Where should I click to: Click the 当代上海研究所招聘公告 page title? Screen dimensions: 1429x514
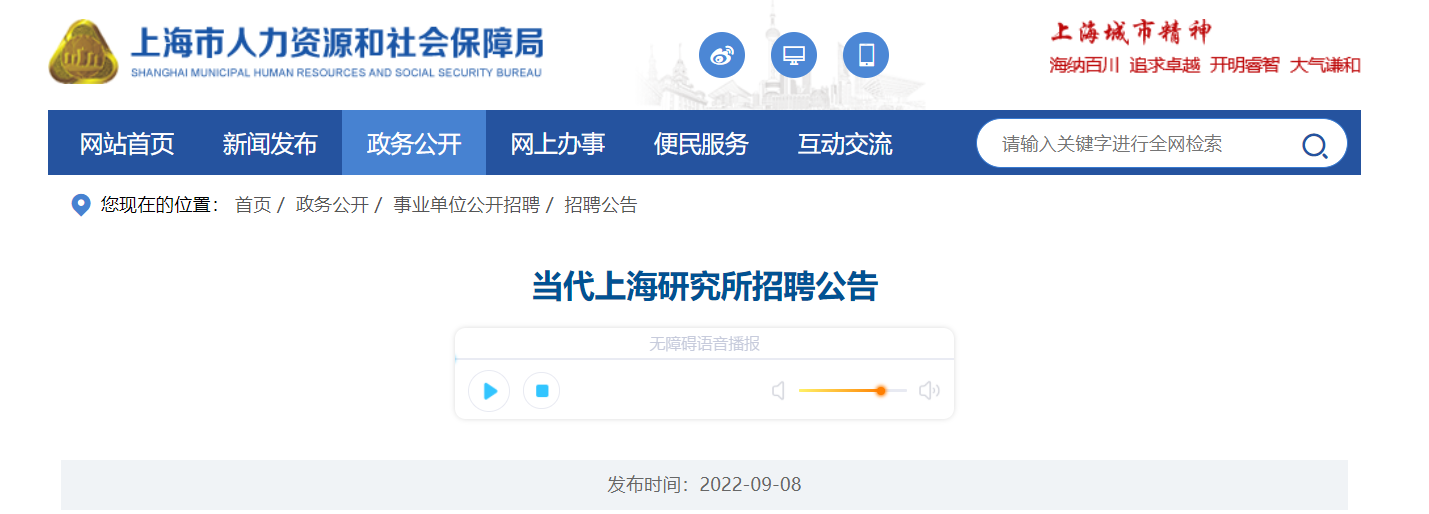click(x=704, y=287)
